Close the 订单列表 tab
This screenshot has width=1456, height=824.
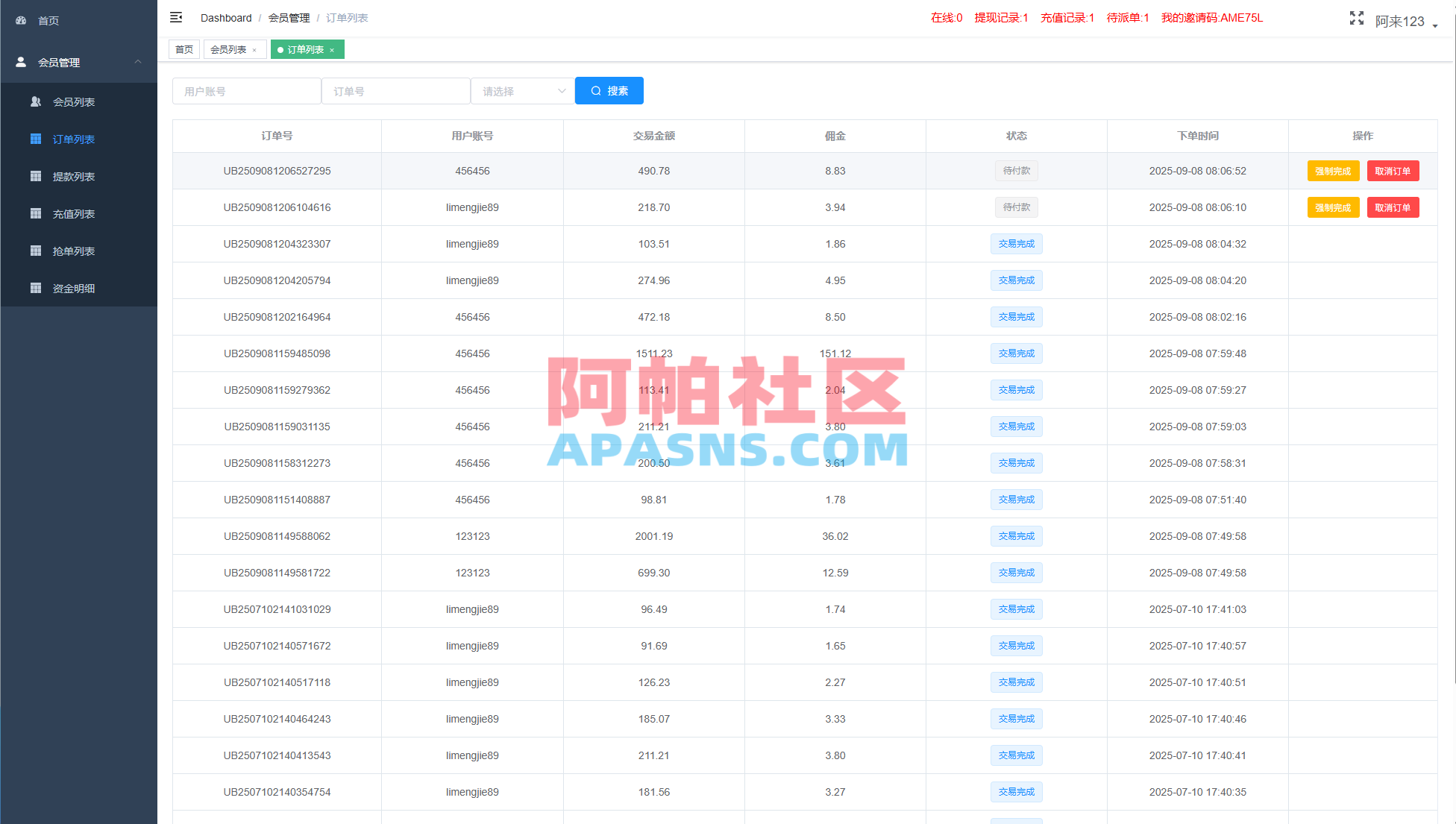(x=331, y=49)
